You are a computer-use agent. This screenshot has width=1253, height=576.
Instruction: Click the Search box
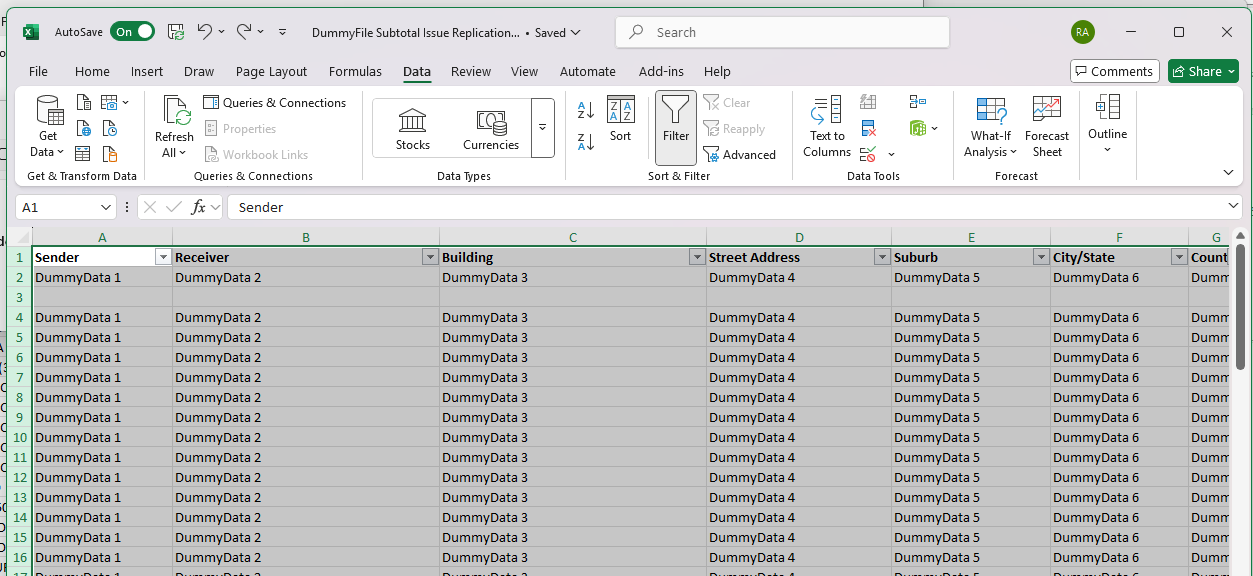coord(782,32)
